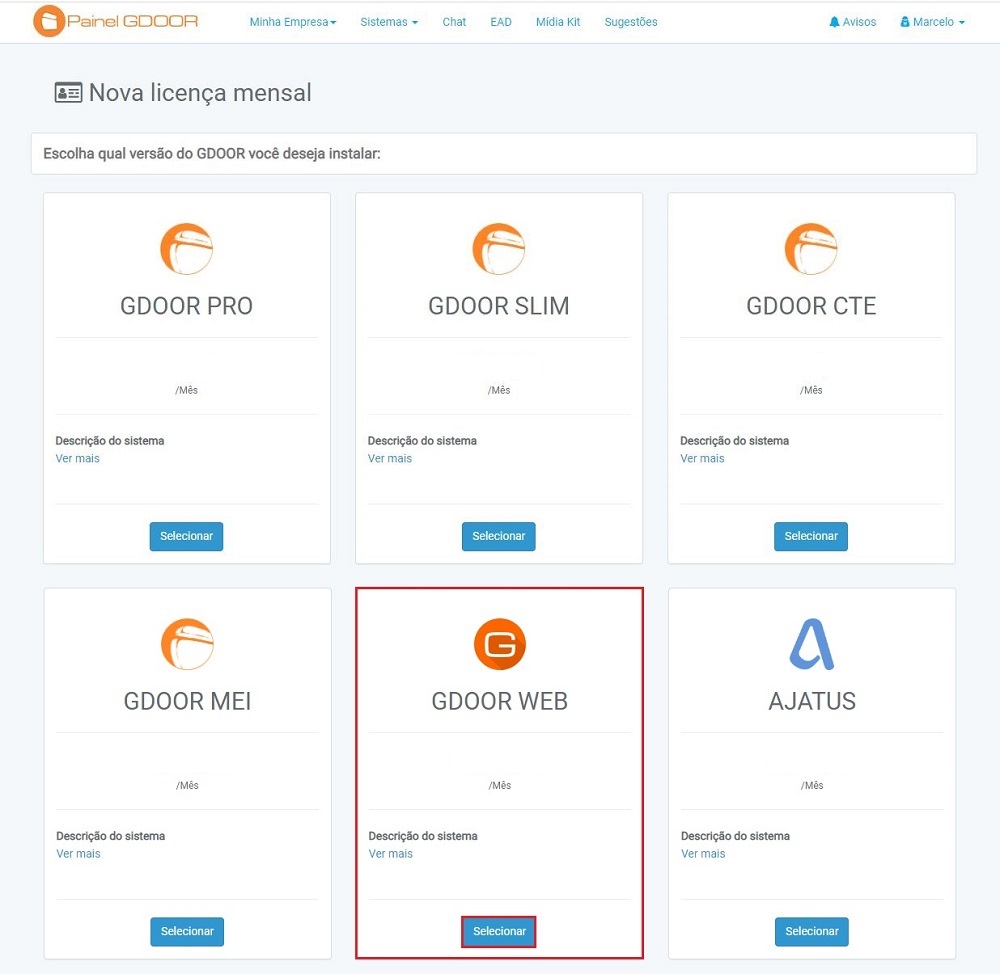This screenshot has width=1000, height=974.
Task: Select the GDOOR MEI license
Action: point(187,932)
